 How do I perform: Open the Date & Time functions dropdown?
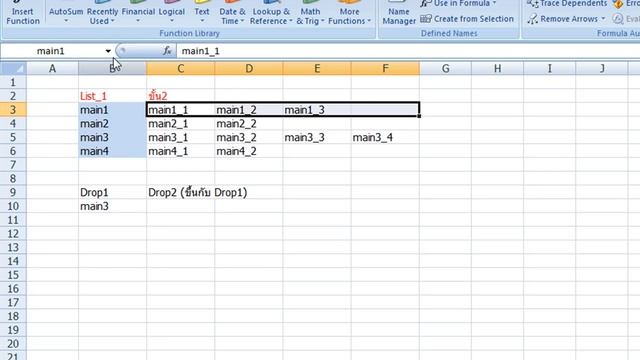[x=232, y=13]
